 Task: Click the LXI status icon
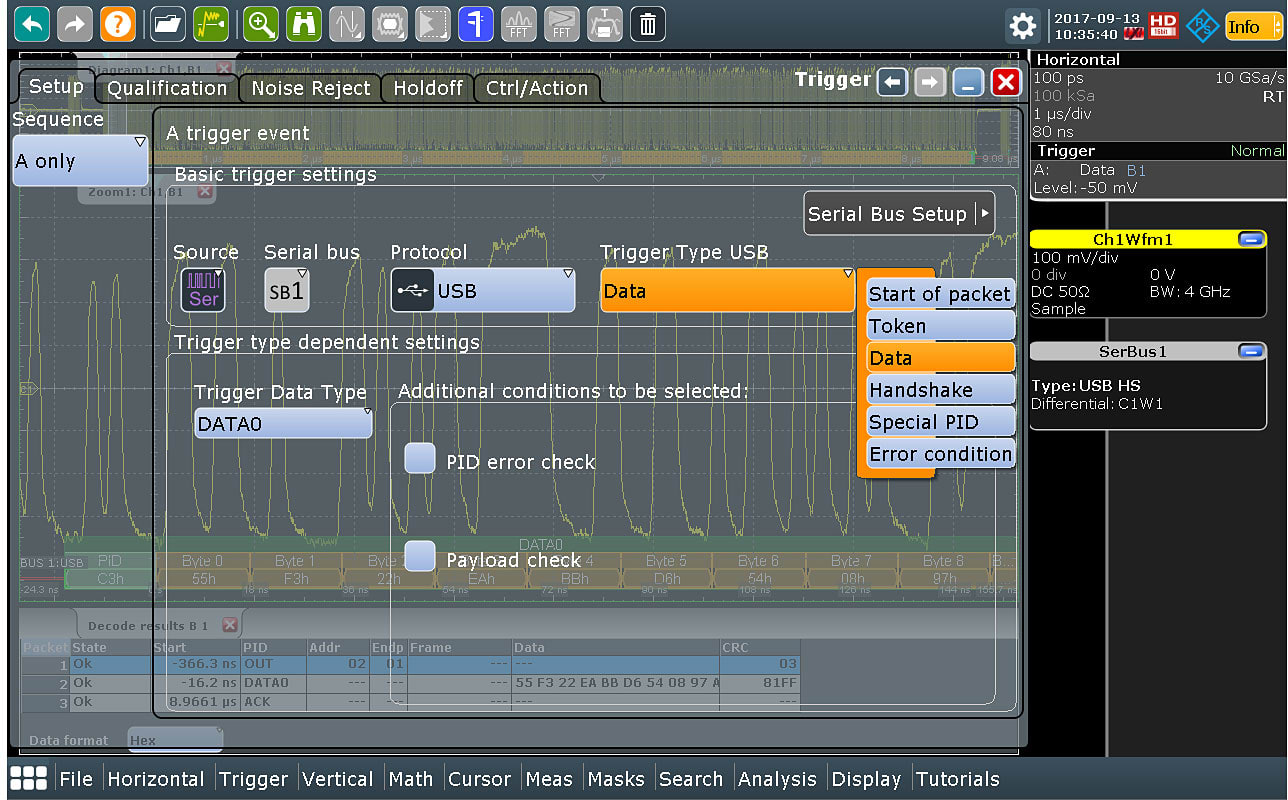[x=1134, y=34]
